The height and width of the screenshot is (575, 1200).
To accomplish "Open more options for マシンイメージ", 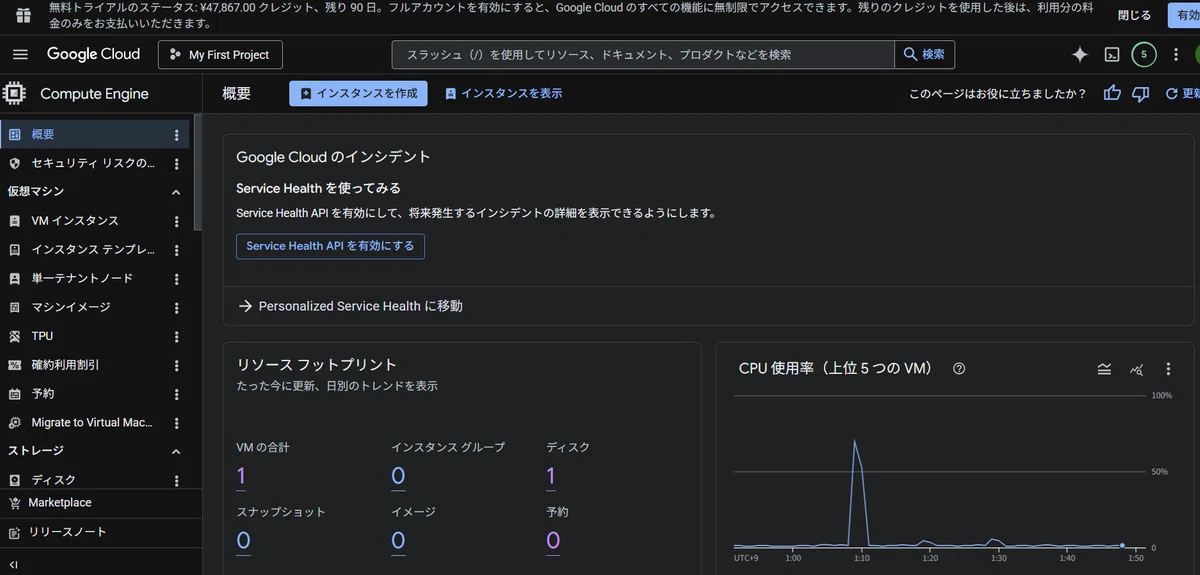I will click(x=177, y=308).
